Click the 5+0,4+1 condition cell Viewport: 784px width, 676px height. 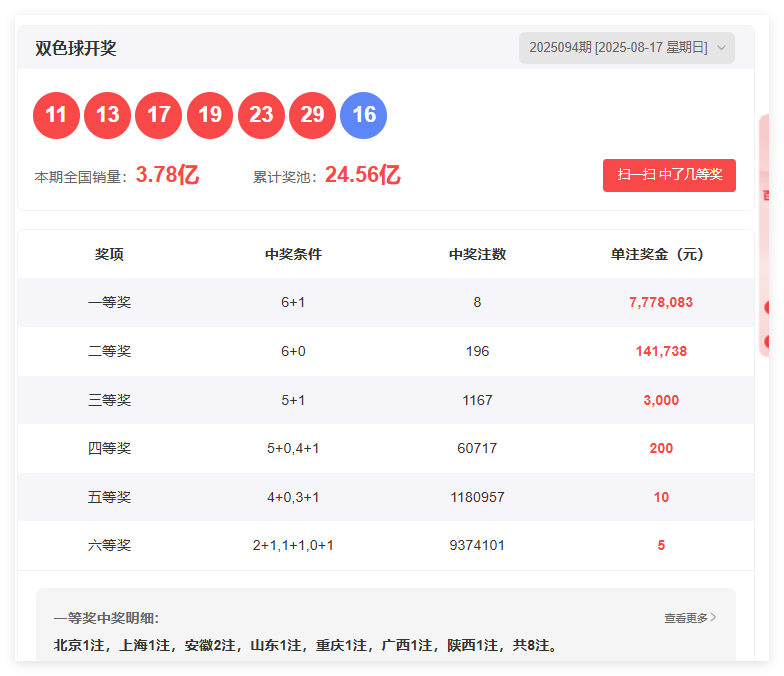pyautogui.click(x=293, y=448)
